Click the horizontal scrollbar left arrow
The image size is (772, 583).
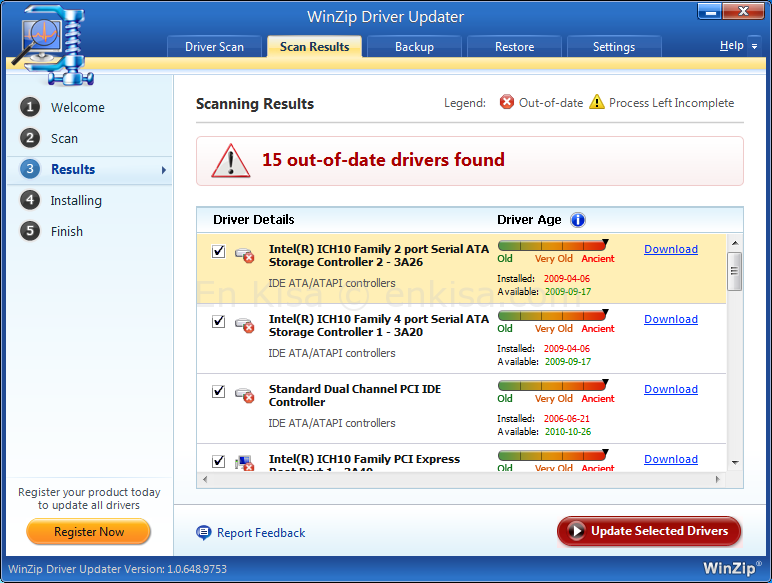pos(205,479)
